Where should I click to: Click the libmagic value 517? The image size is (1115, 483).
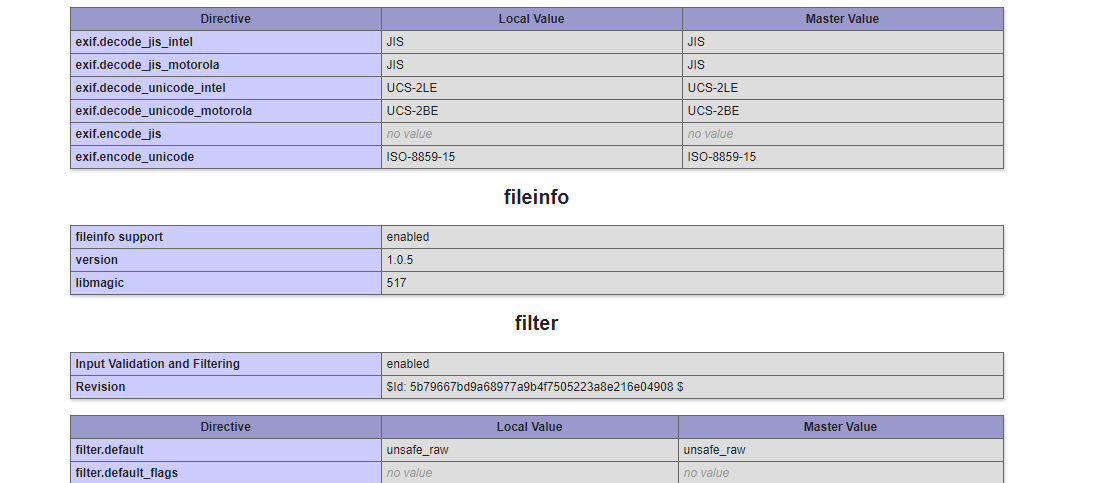(397, 283)
